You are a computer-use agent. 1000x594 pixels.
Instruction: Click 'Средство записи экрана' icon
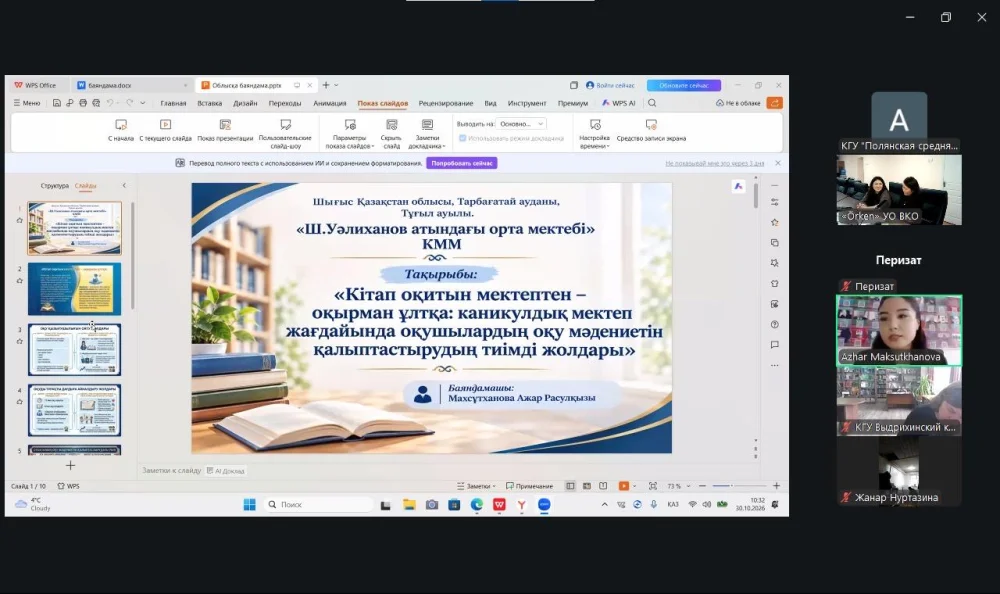point(651,124)
